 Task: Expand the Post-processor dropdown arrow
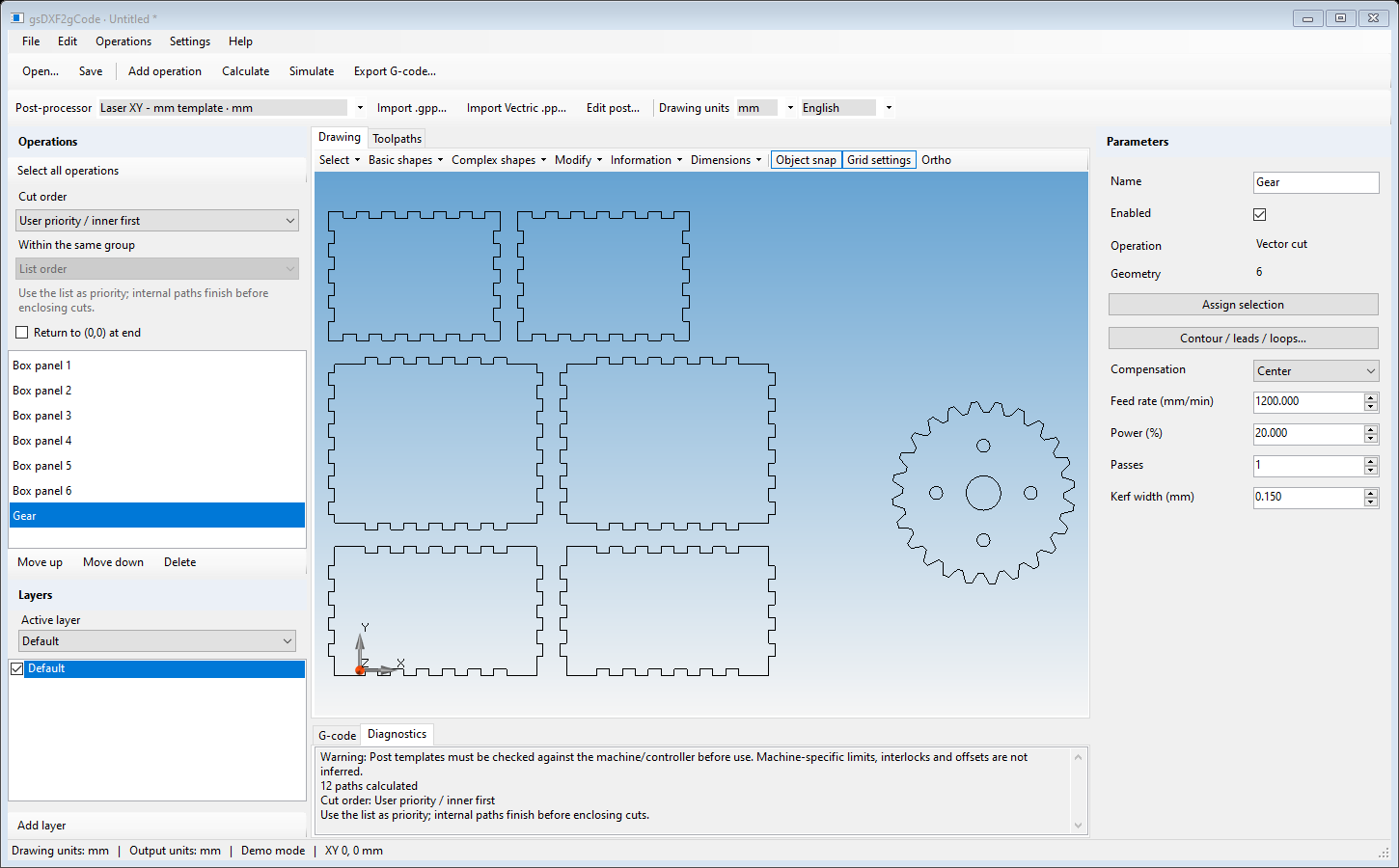(x=361, y=108)
